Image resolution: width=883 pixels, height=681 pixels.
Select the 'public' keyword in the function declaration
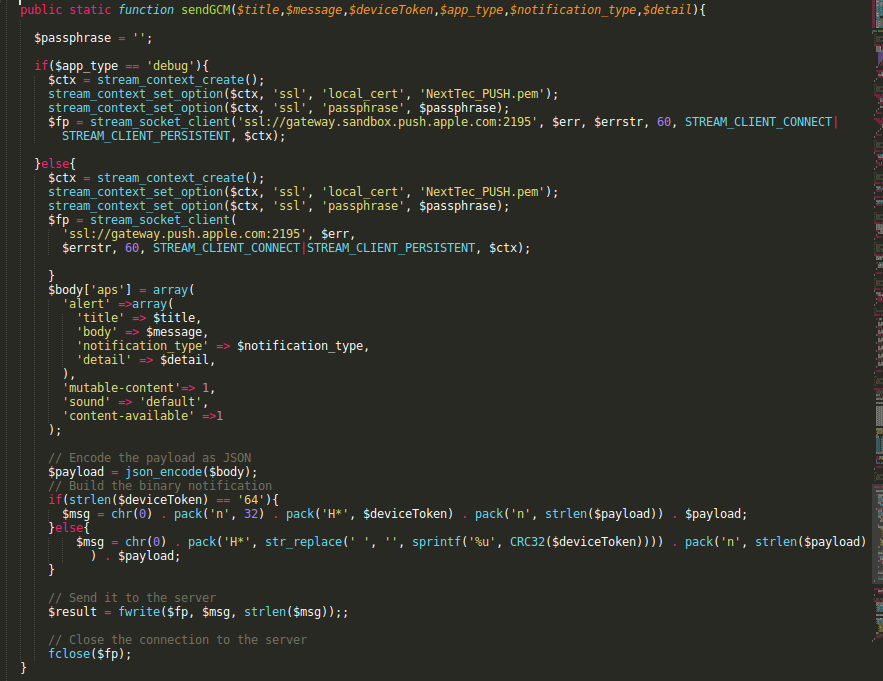(x=41, y=10)
